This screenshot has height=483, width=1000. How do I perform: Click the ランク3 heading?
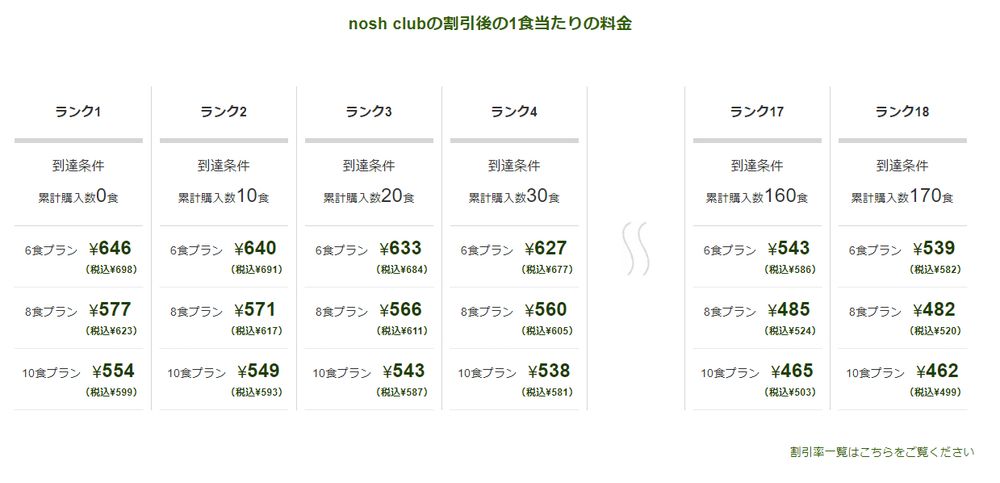(x=369, y=112)
